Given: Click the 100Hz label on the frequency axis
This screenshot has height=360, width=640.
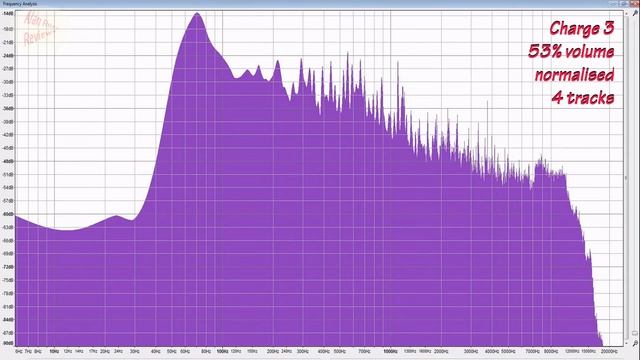Looking at the screenshot, I should coord(222,351).
